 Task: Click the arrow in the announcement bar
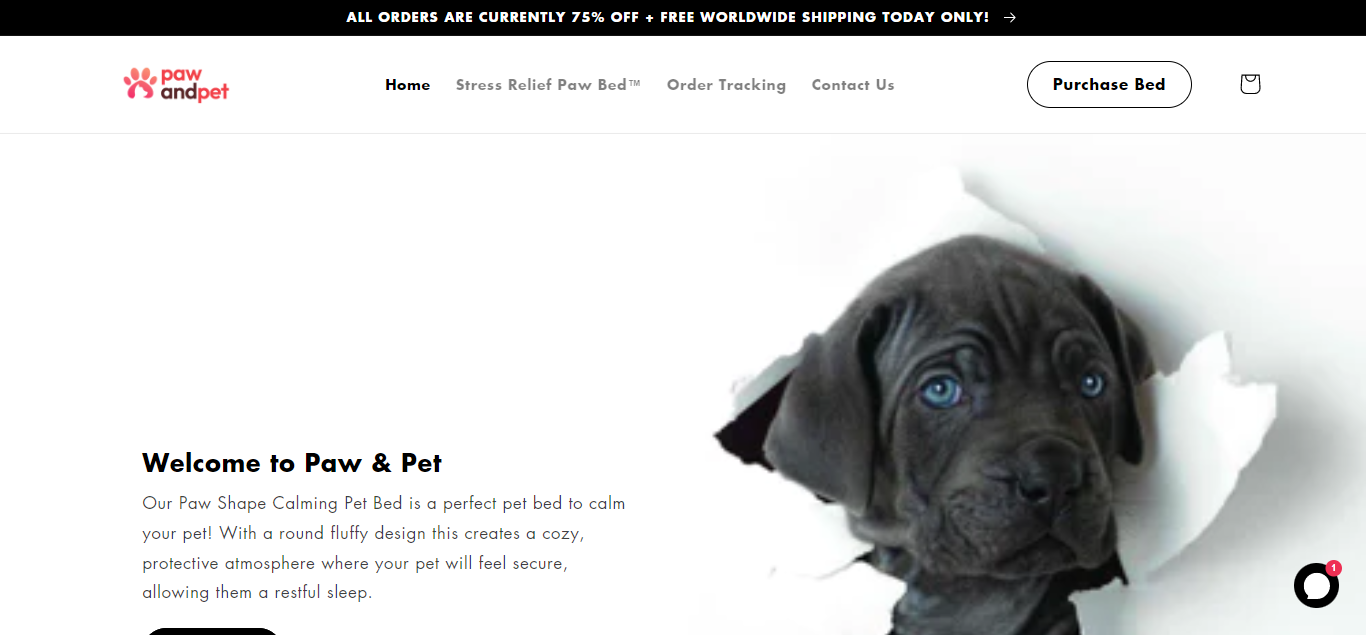[1010, 17]
